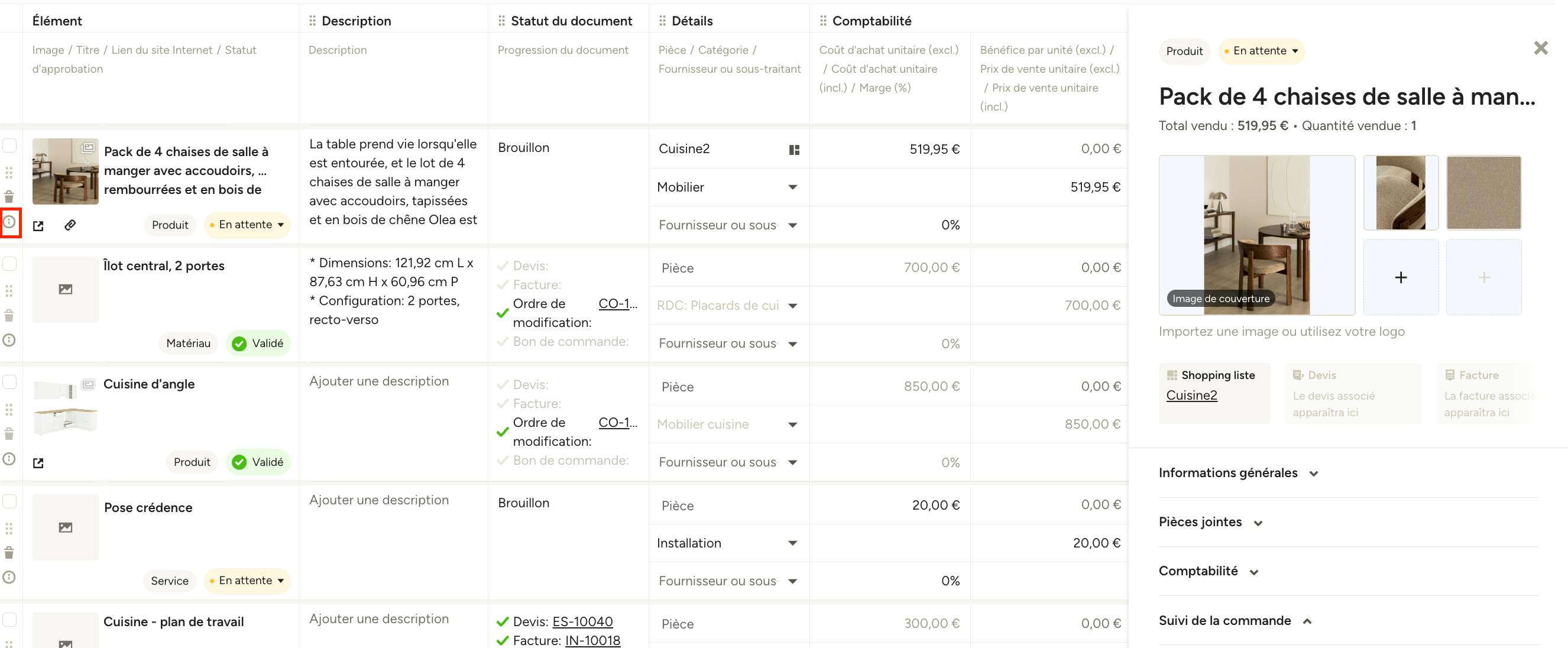1568x648 pixels.
Task: Check the Pose crédence row checkbox
Action: [9, 501]
